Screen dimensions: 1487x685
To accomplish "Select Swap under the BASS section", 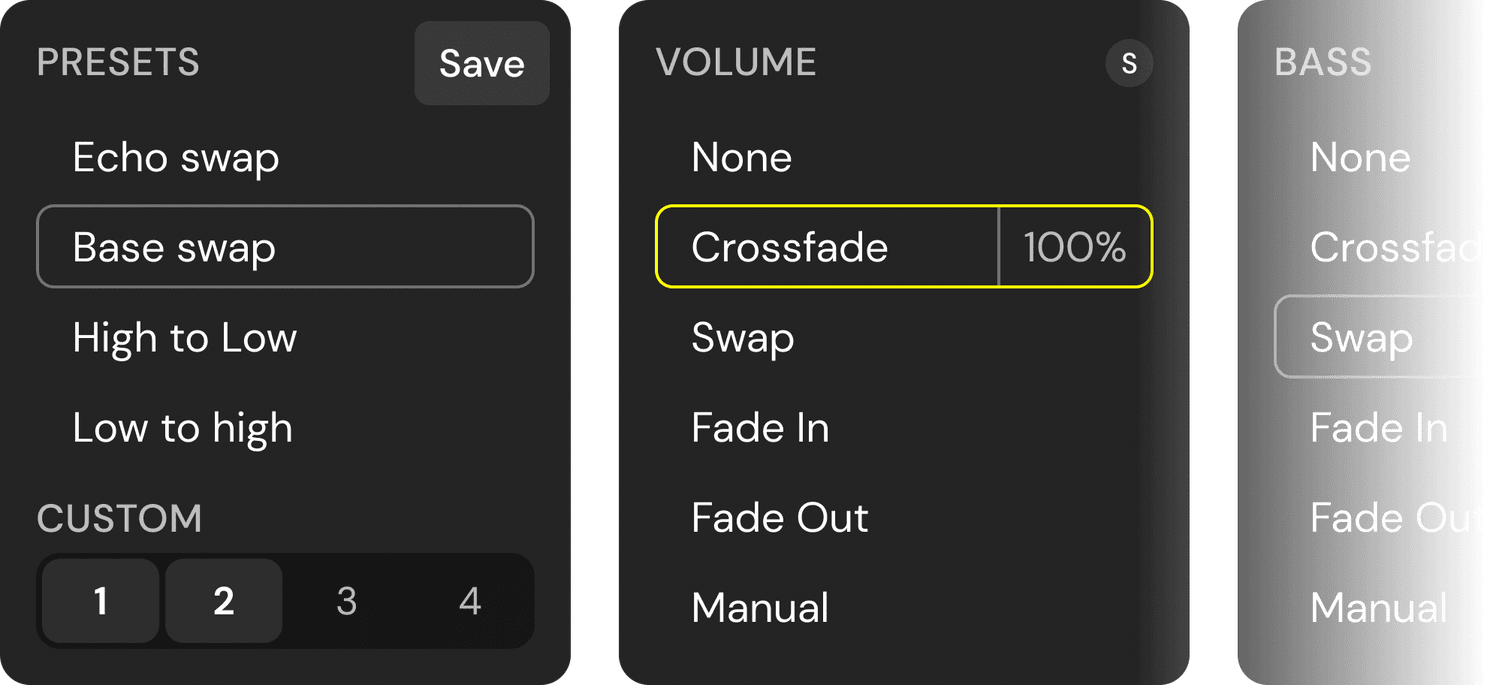I will click(1362, 337).
